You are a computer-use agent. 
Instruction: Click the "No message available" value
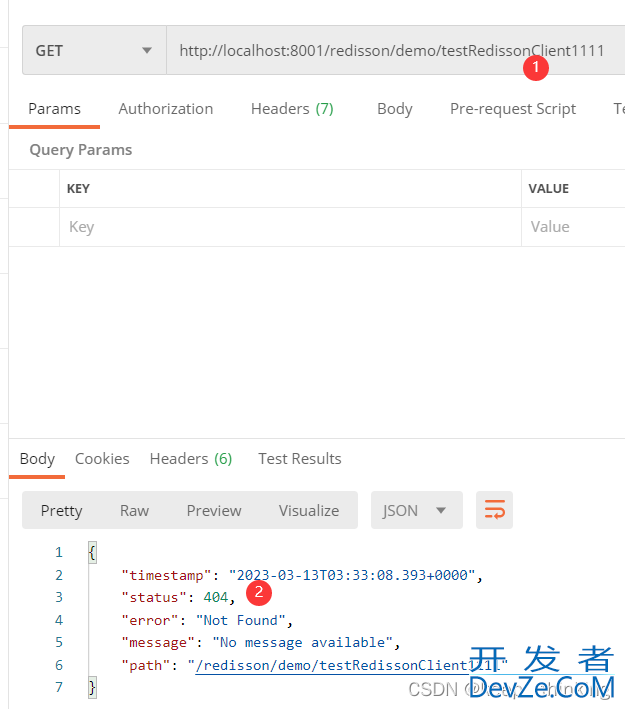303,643
